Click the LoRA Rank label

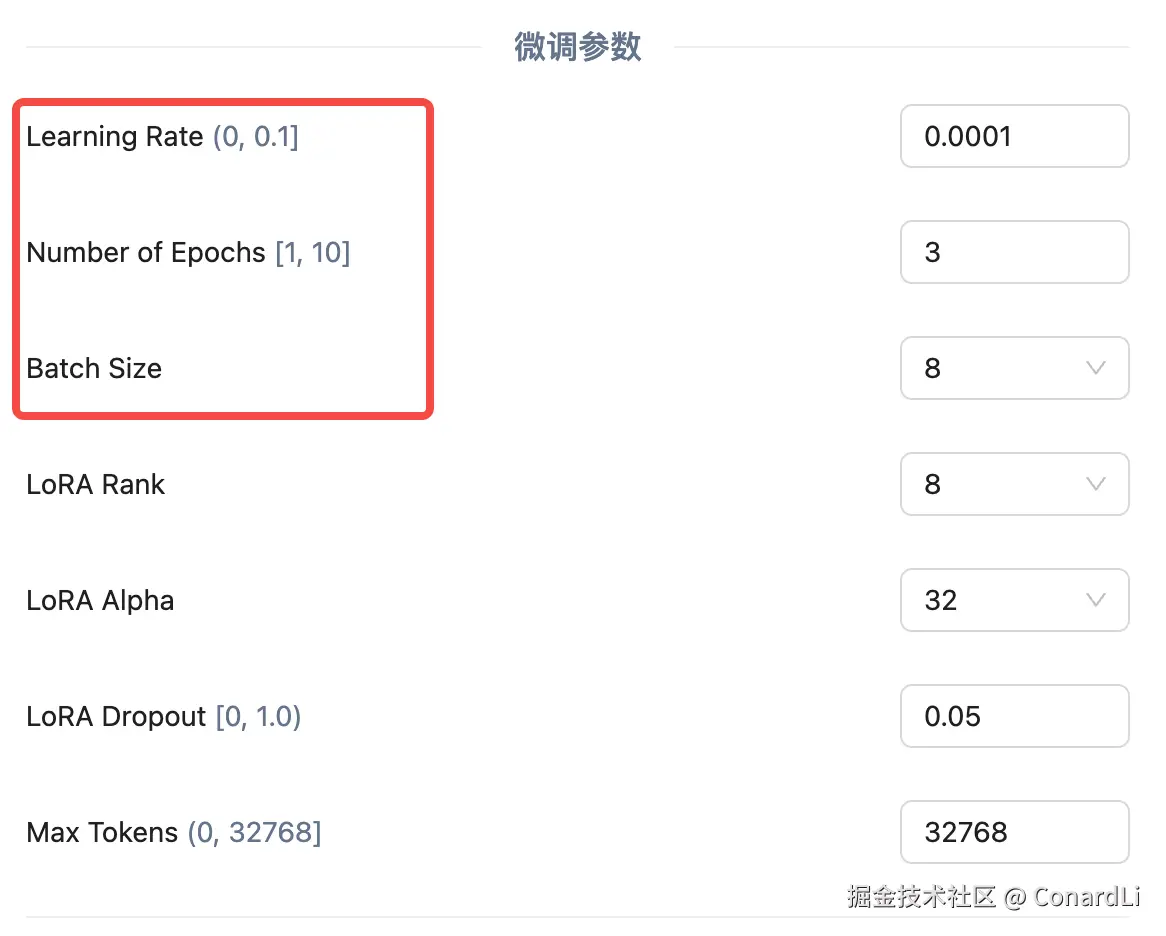[x=96, y=484]
